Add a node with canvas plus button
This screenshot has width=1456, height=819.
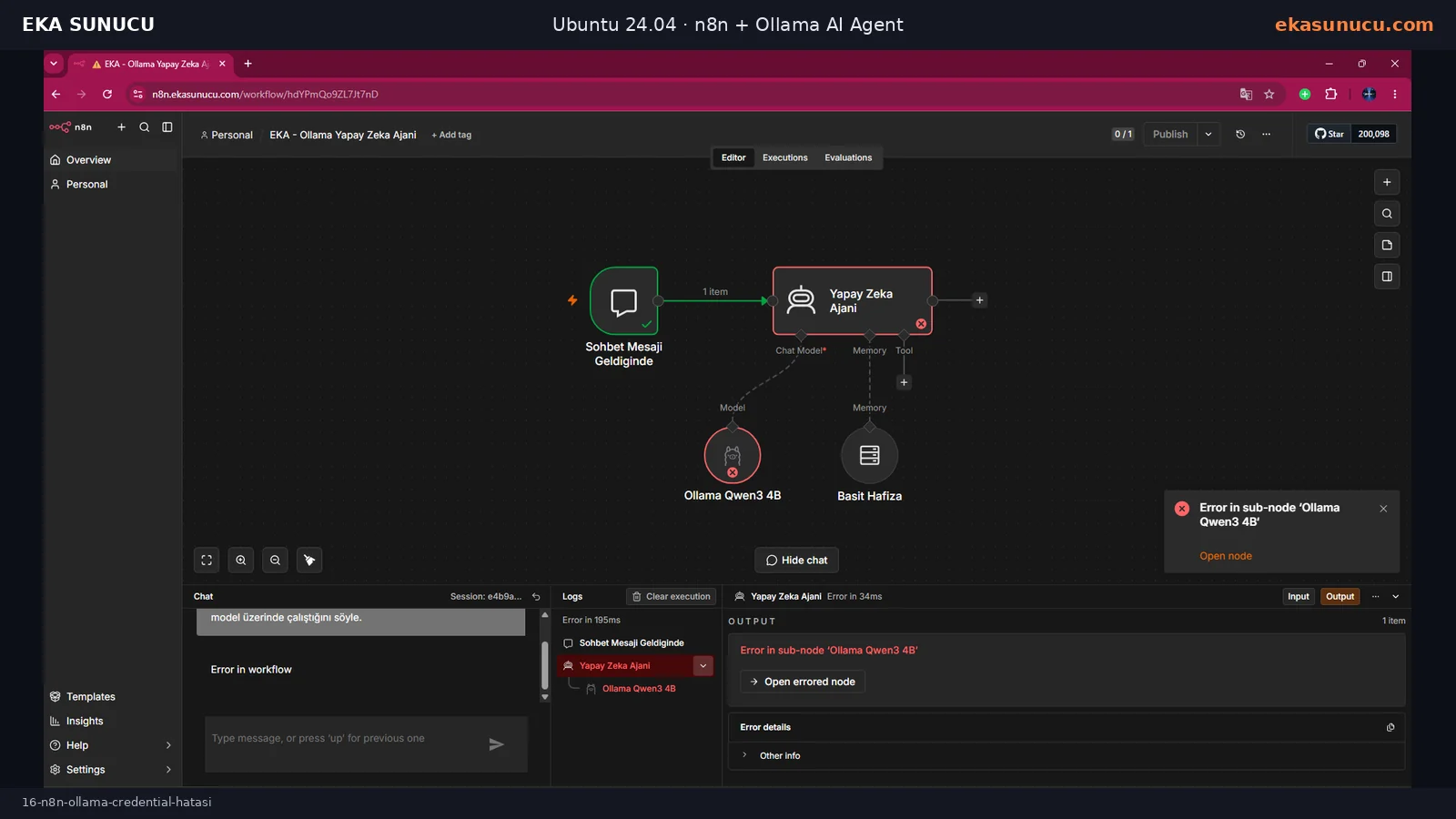pos(1387,182)
